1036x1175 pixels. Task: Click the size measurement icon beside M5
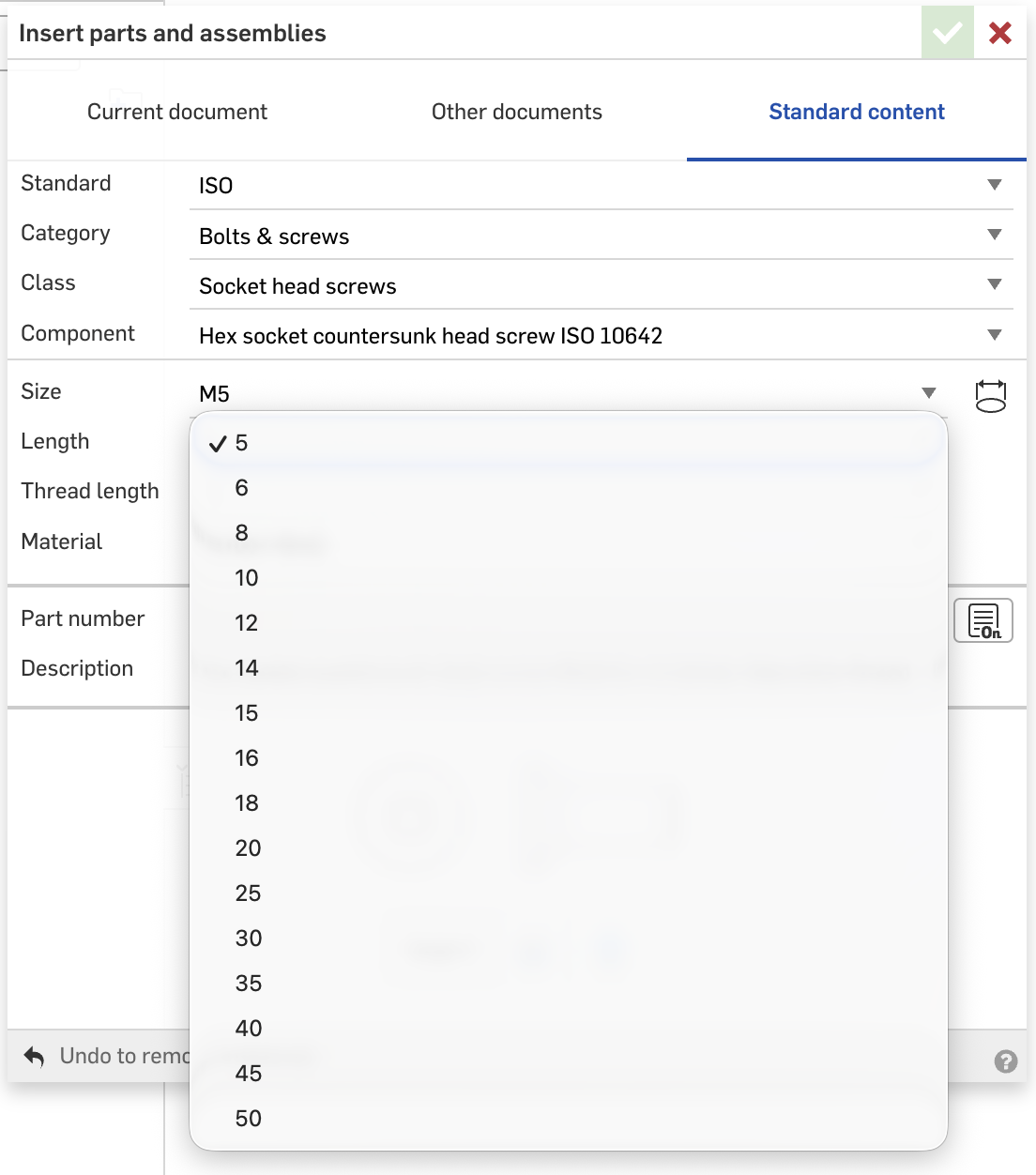point(990,396)
